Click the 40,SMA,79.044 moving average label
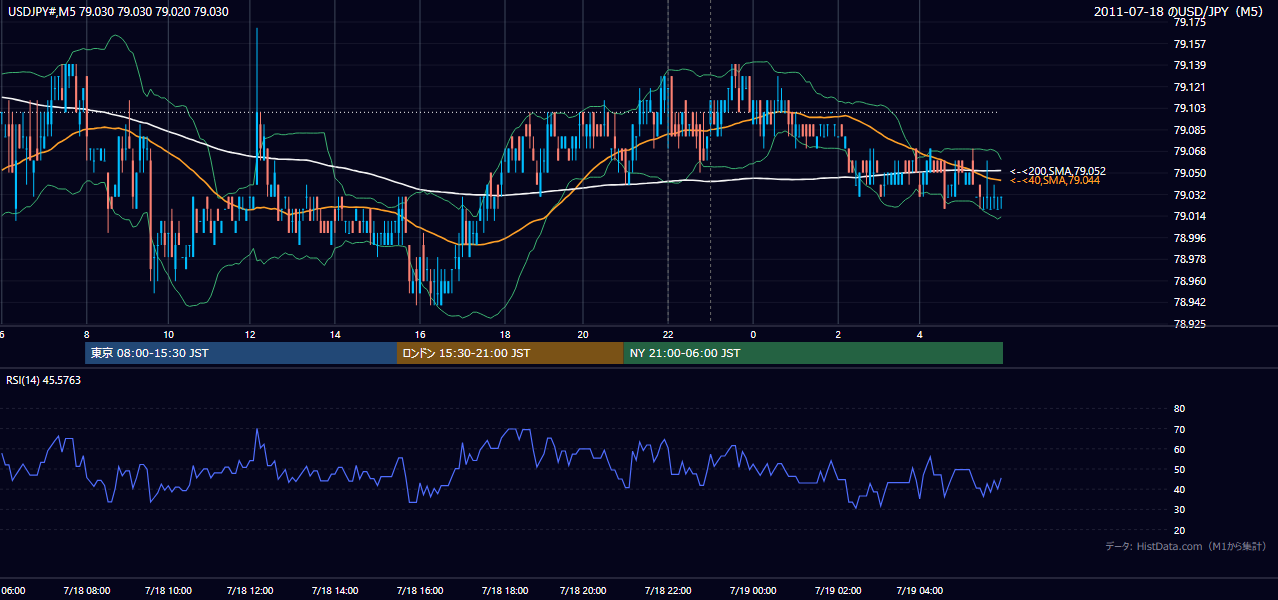This screenshot has height=600, width=1278. tap(1054, 180)
